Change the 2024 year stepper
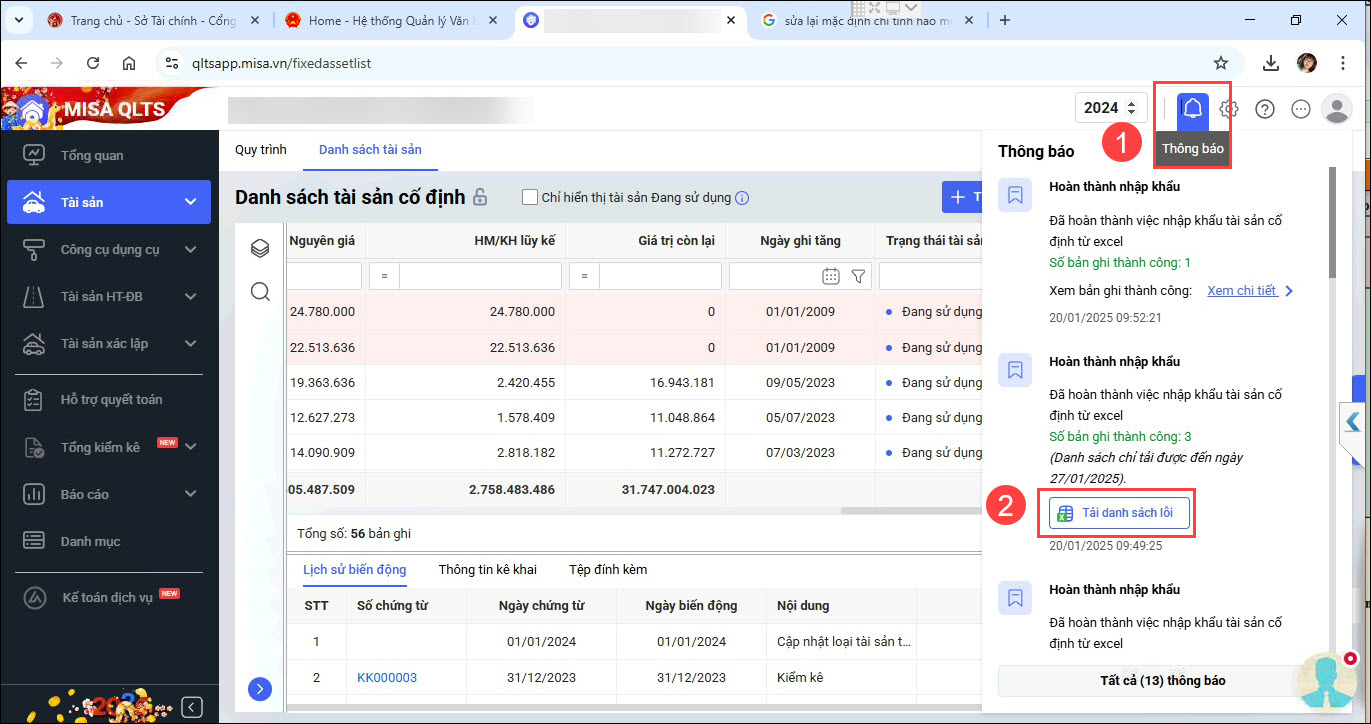 [1131, 108]
